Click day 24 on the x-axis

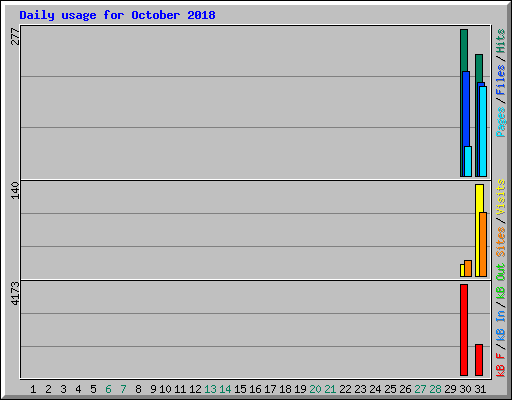pos(375,389)
